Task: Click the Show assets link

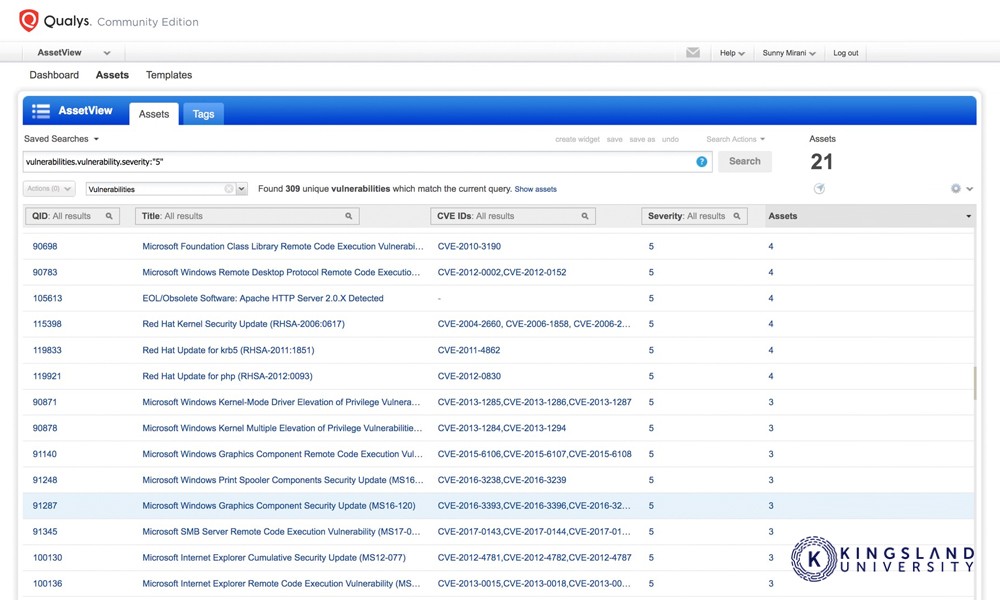Action: click(536, 189)
